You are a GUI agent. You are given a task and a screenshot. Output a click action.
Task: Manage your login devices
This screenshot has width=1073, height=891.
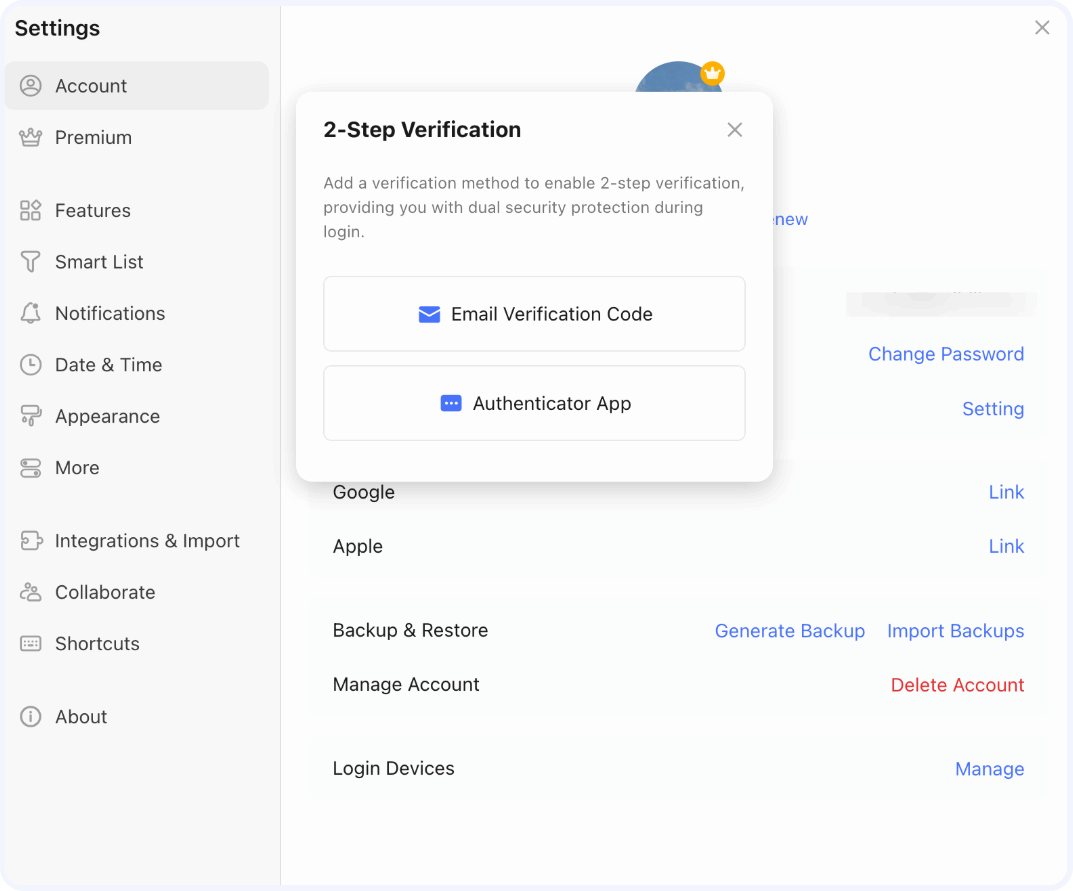(990, 768)
